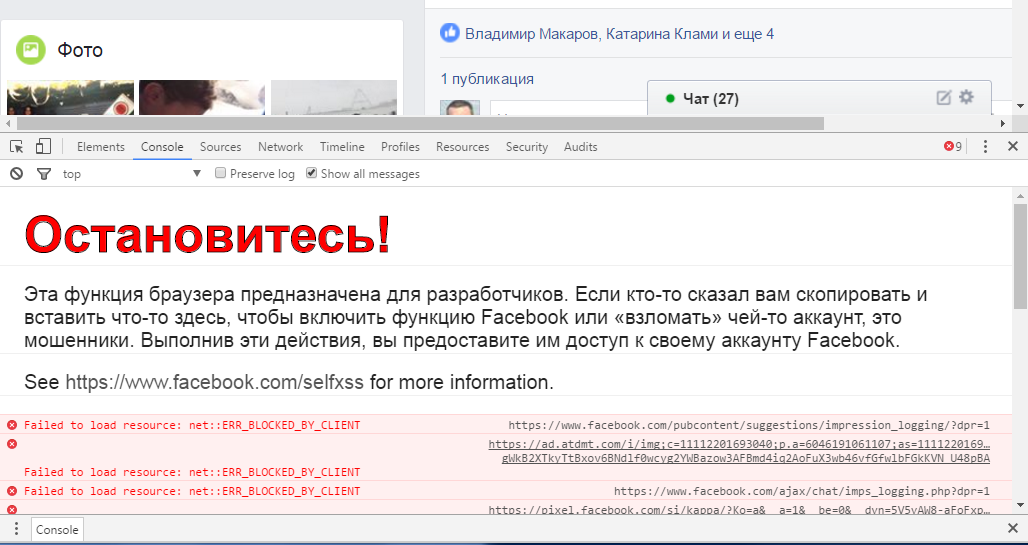Open the top execution context dropdown
1028x545 pixels.
coord(131,174)
